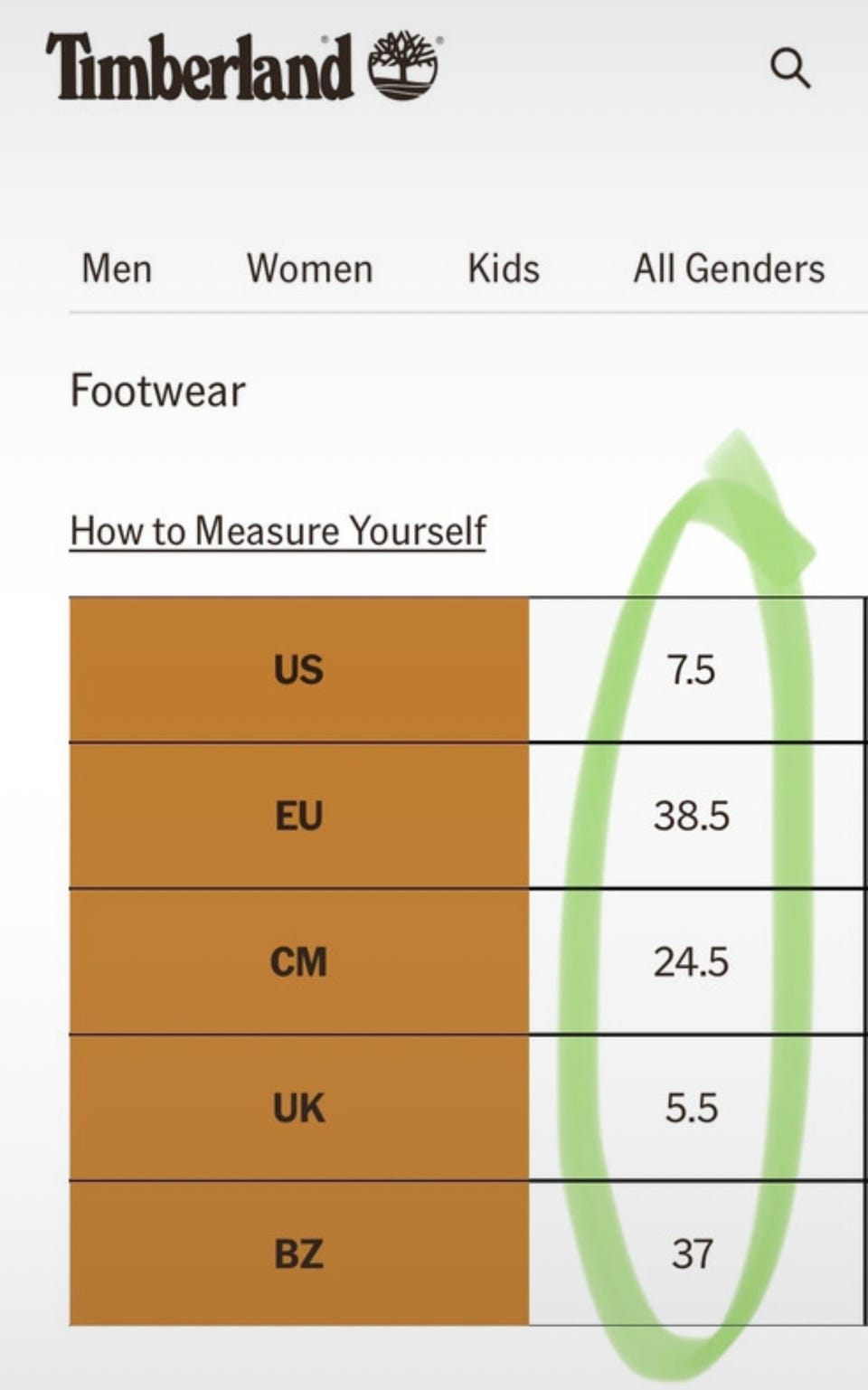Click the US row header cell
This screenshot has width=868, height=1390.
pos(298,670)
